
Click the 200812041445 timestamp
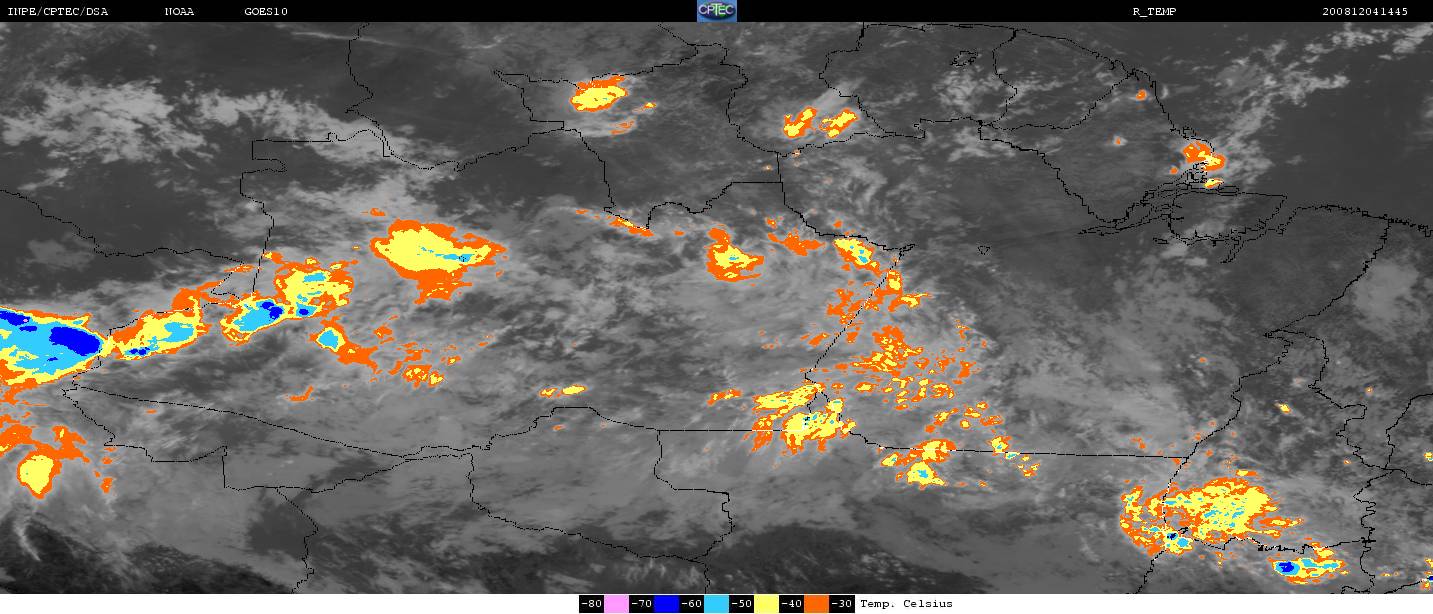(1364, 11)
